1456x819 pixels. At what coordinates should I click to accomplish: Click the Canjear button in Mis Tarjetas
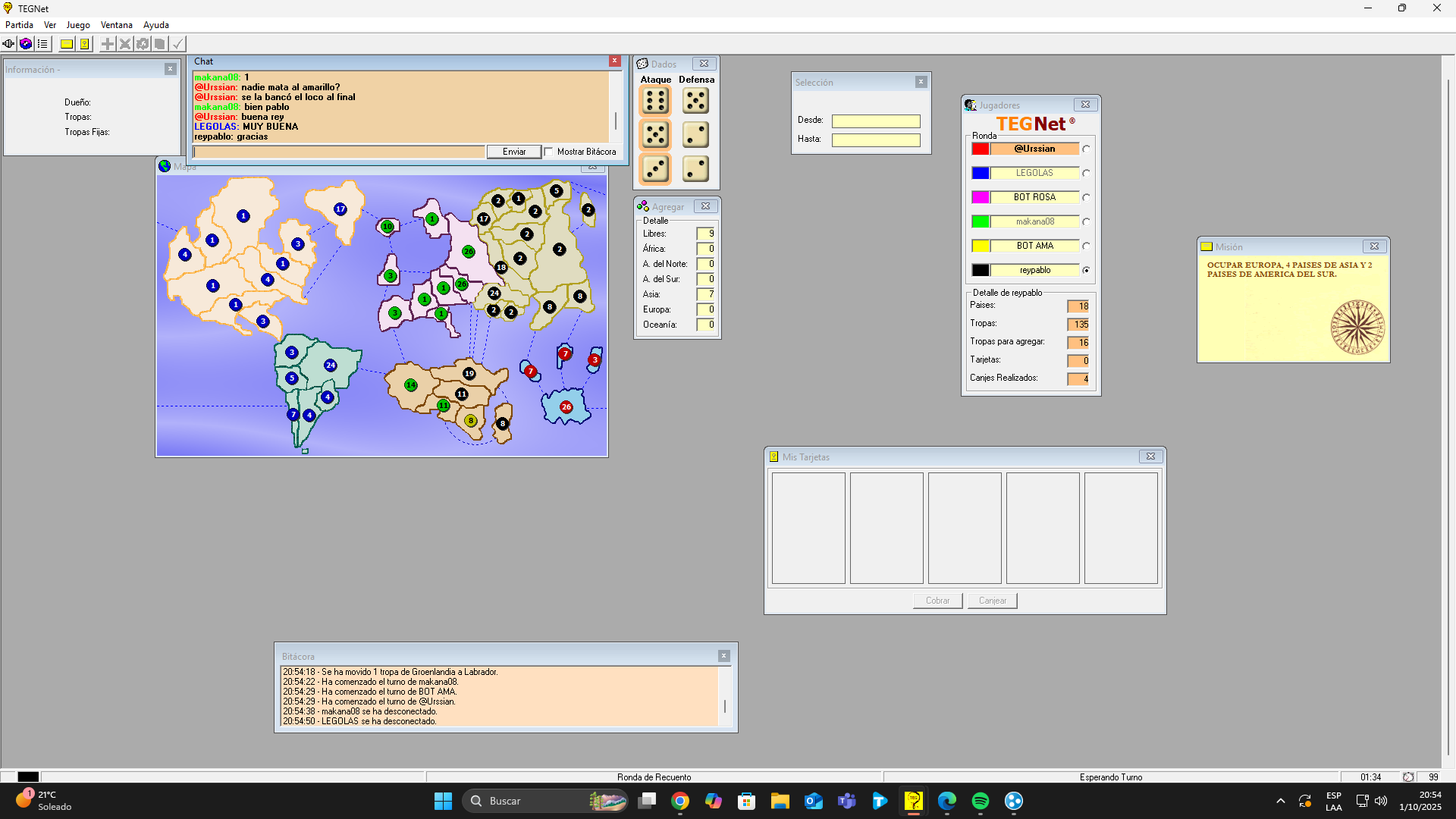pos(992,601)
